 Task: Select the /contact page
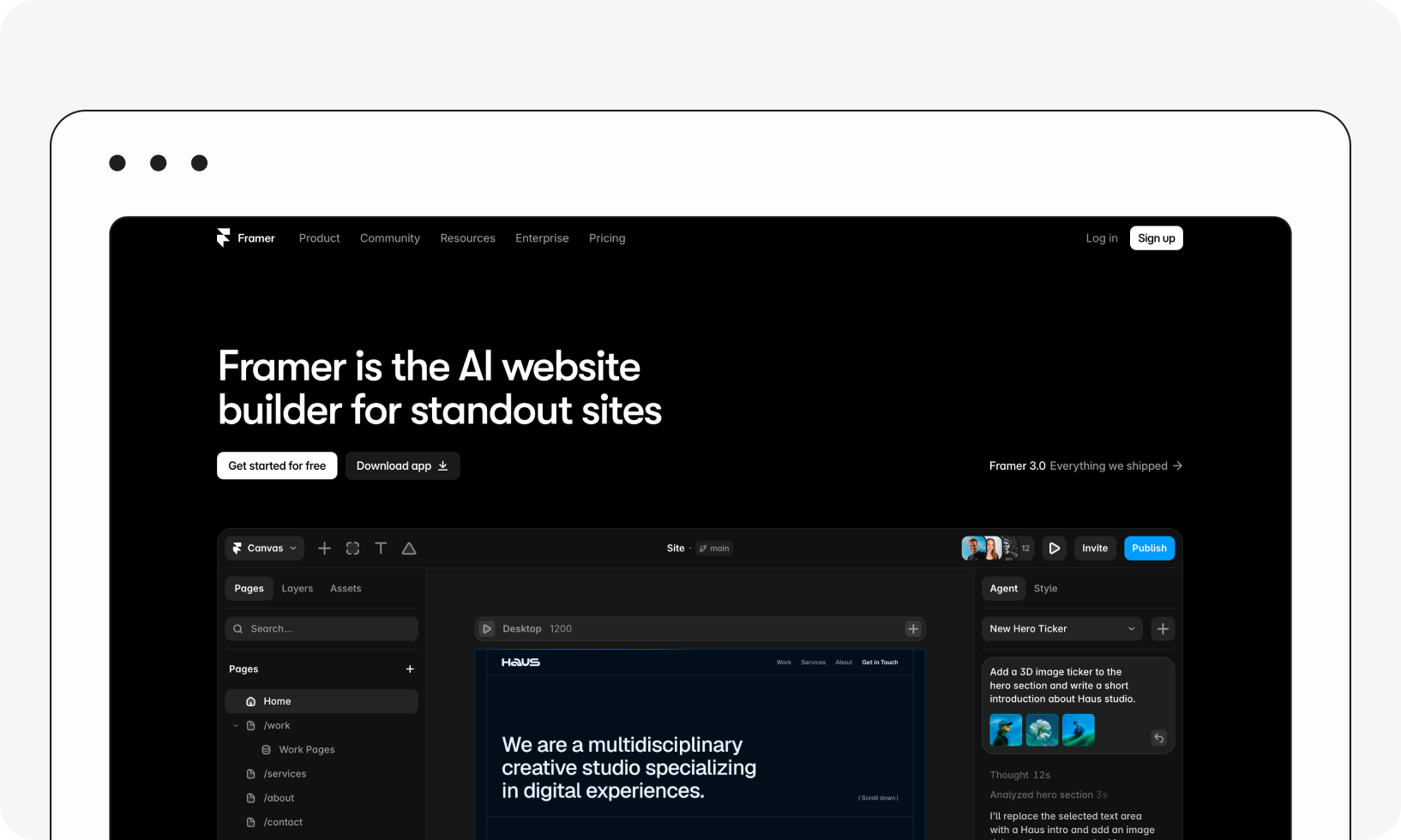pos(283,822)
